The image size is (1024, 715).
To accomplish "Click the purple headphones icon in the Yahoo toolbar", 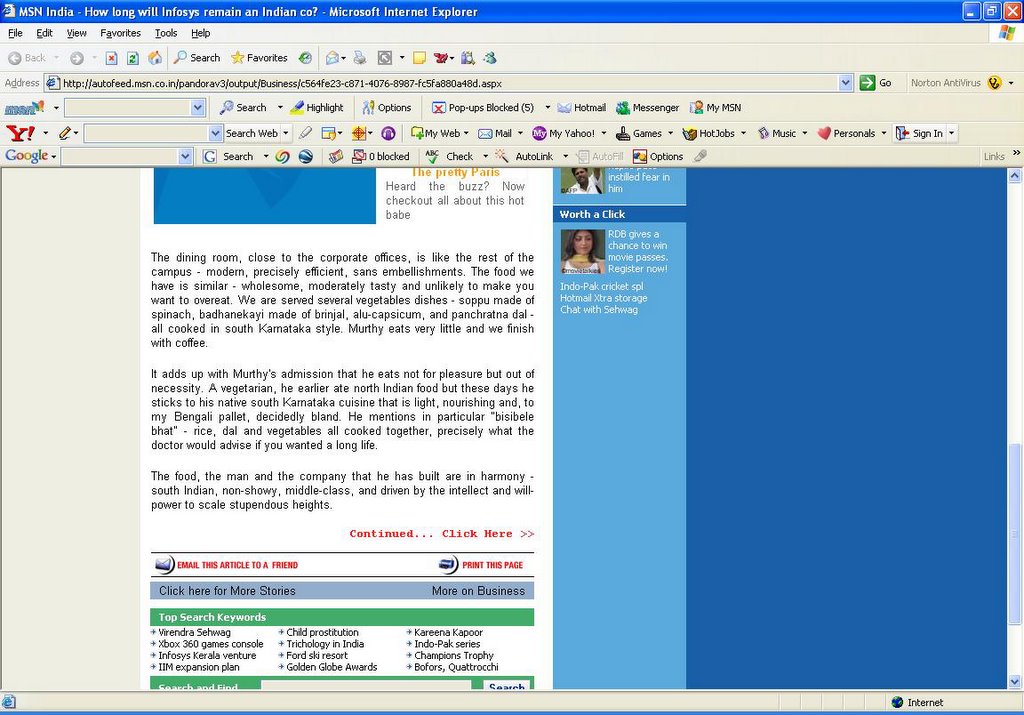I will [388, 133].
